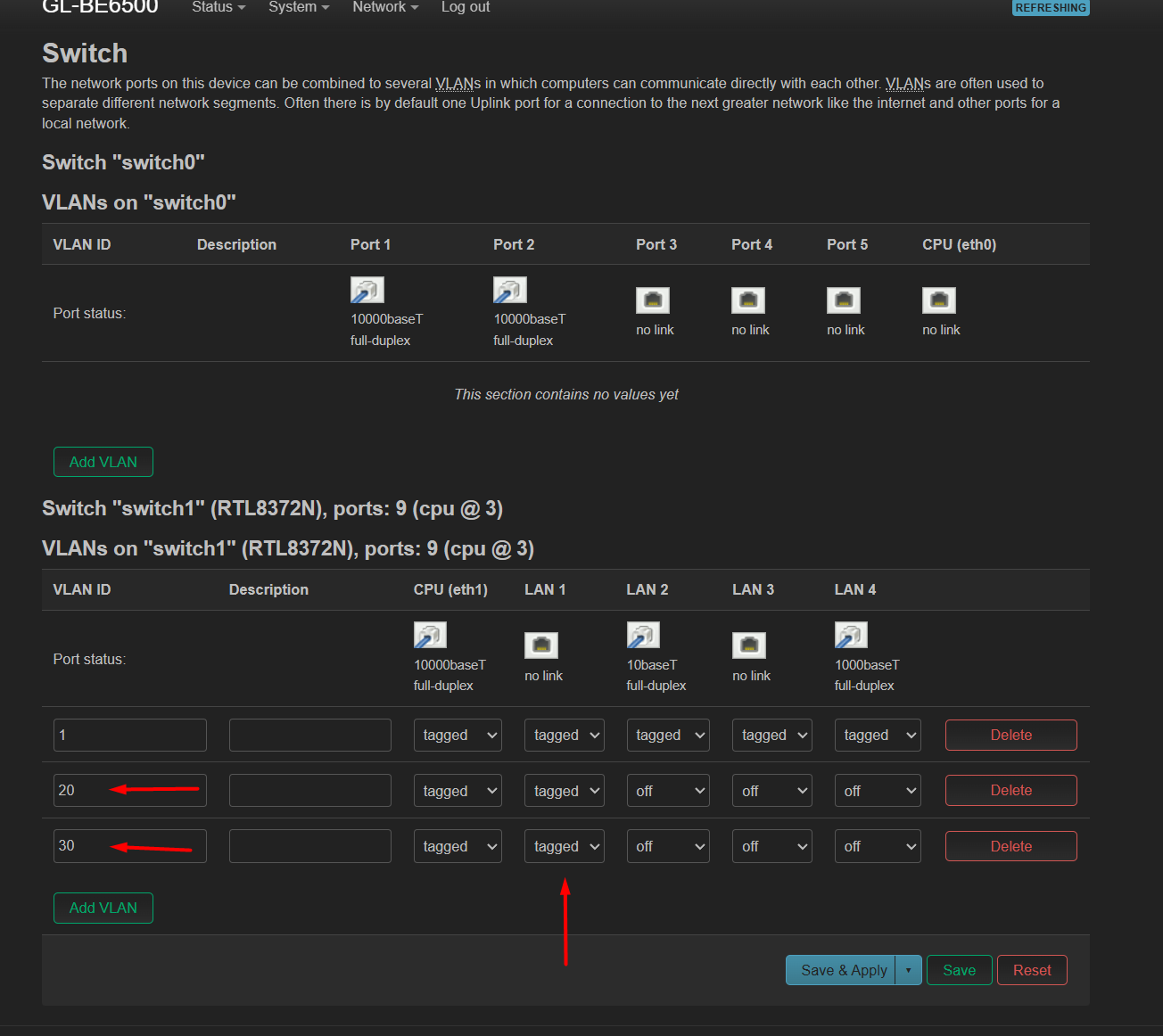Click the Save button
The image size is (1163, 1036).
(960, 970)
